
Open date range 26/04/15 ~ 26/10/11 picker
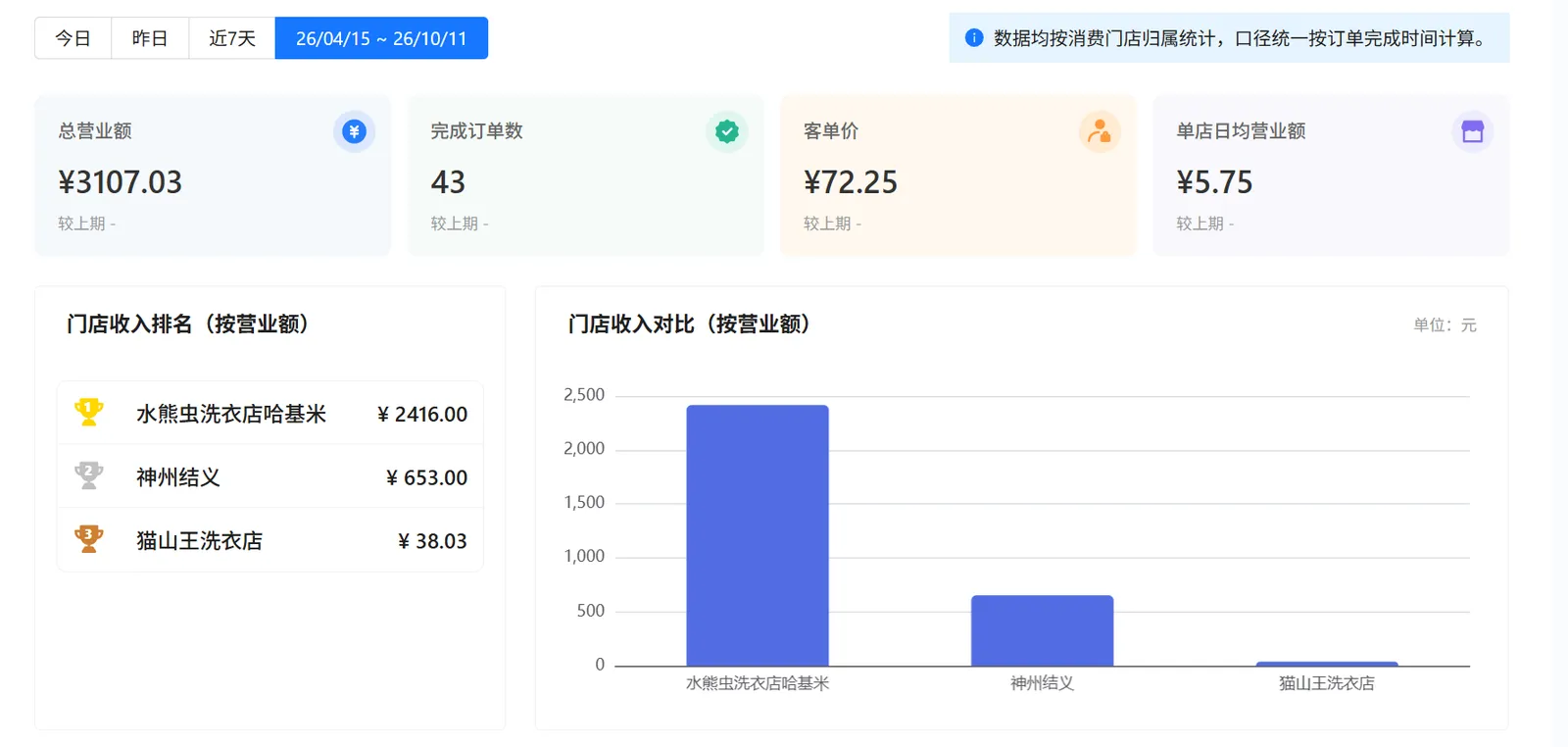pos(381,38)
